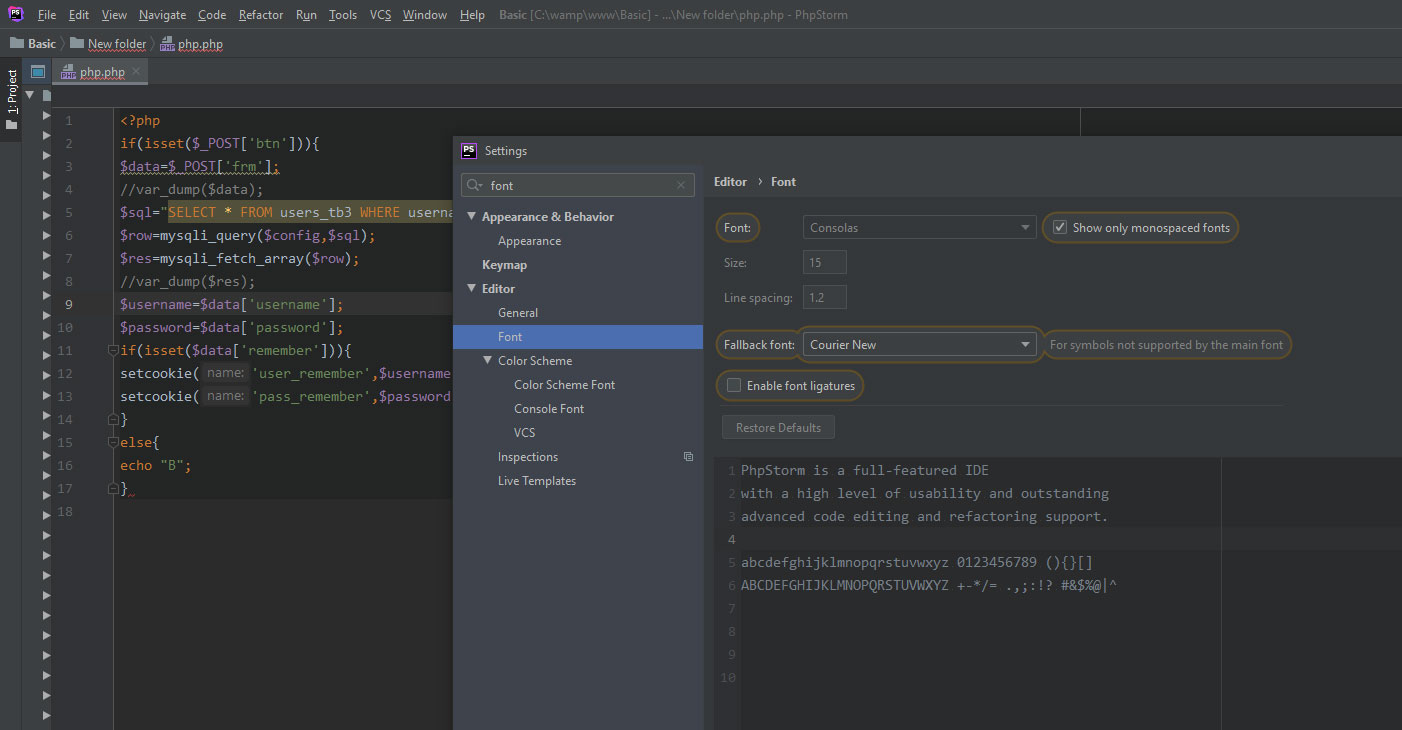Collapse the Color Scheme tree node
This screenshot has width=1402, height=730.
[x=487, y=361]
